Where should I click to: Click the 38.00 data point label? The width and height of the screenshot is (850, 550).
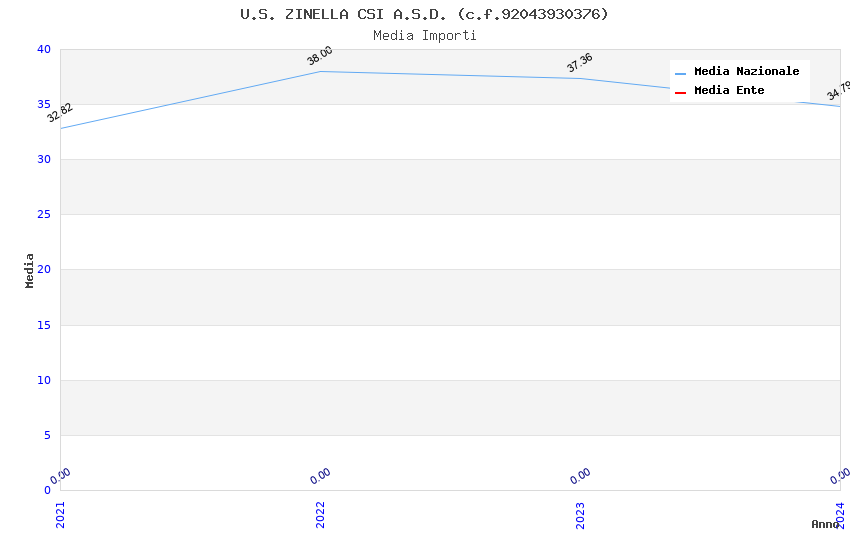pyautogui.click(x=320, y=56)
